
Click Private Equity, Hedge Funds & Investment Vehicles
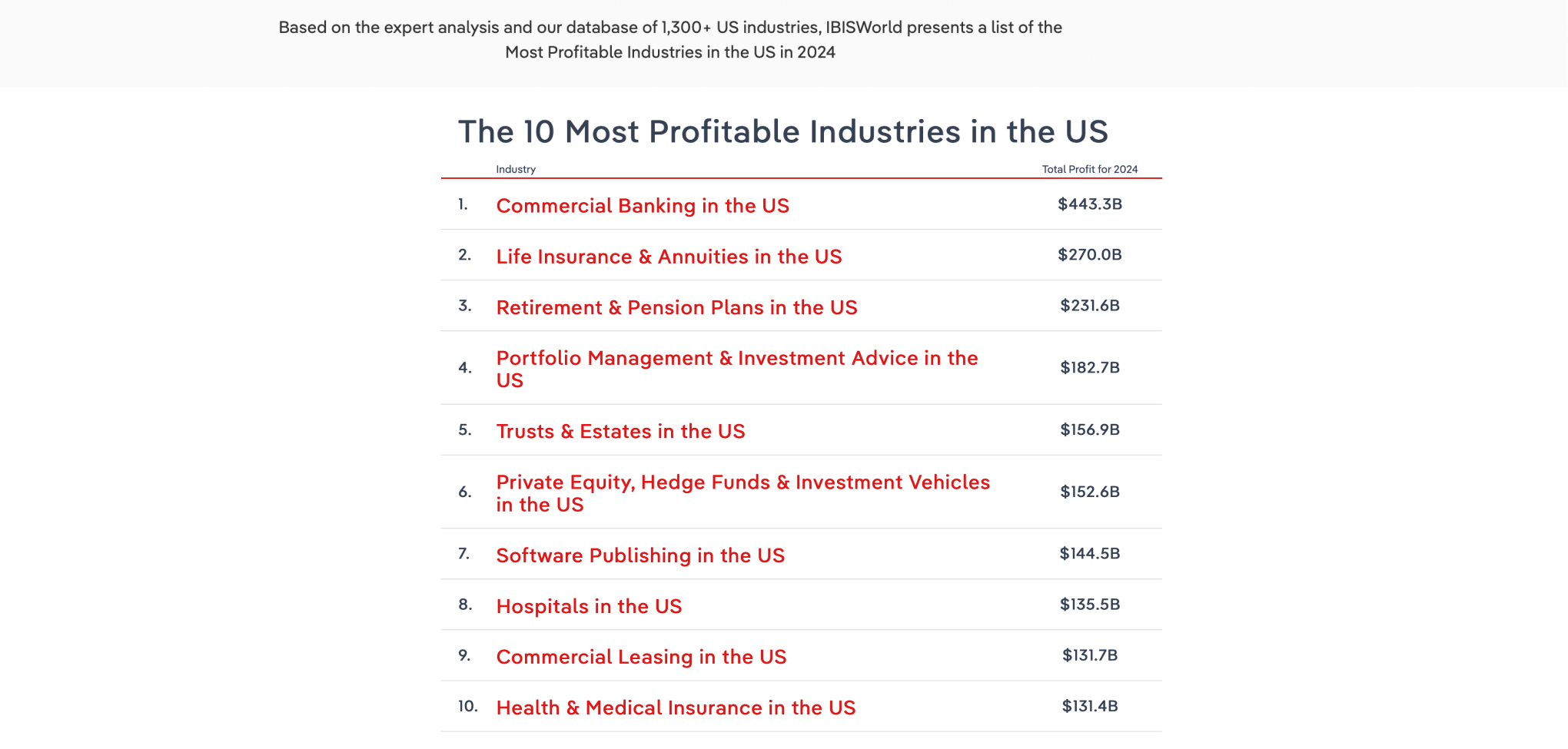click(742, 482)
